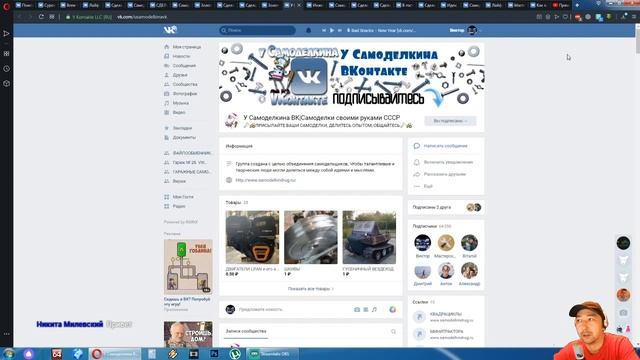Open the Подписаны 2 друга block
Viewport: 640px width, 360px height.
(446, 207)
